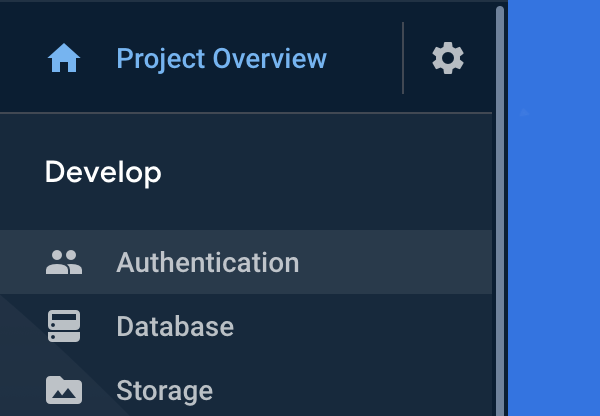
Task: Click blank space in highlighted Authentication row
Action: (x=400, y=263)
